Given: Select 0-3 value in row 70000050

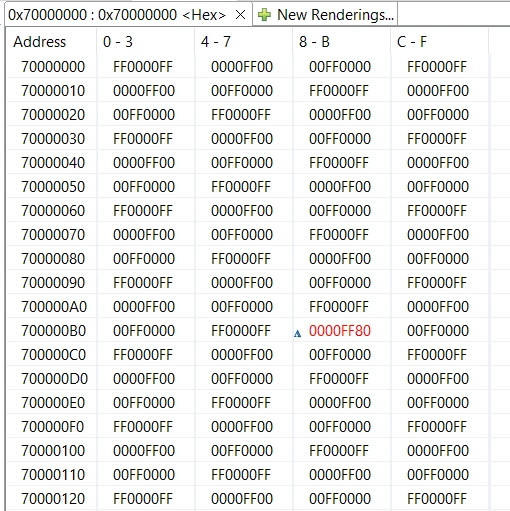Looking at the screenshot, I should [144, 187].
